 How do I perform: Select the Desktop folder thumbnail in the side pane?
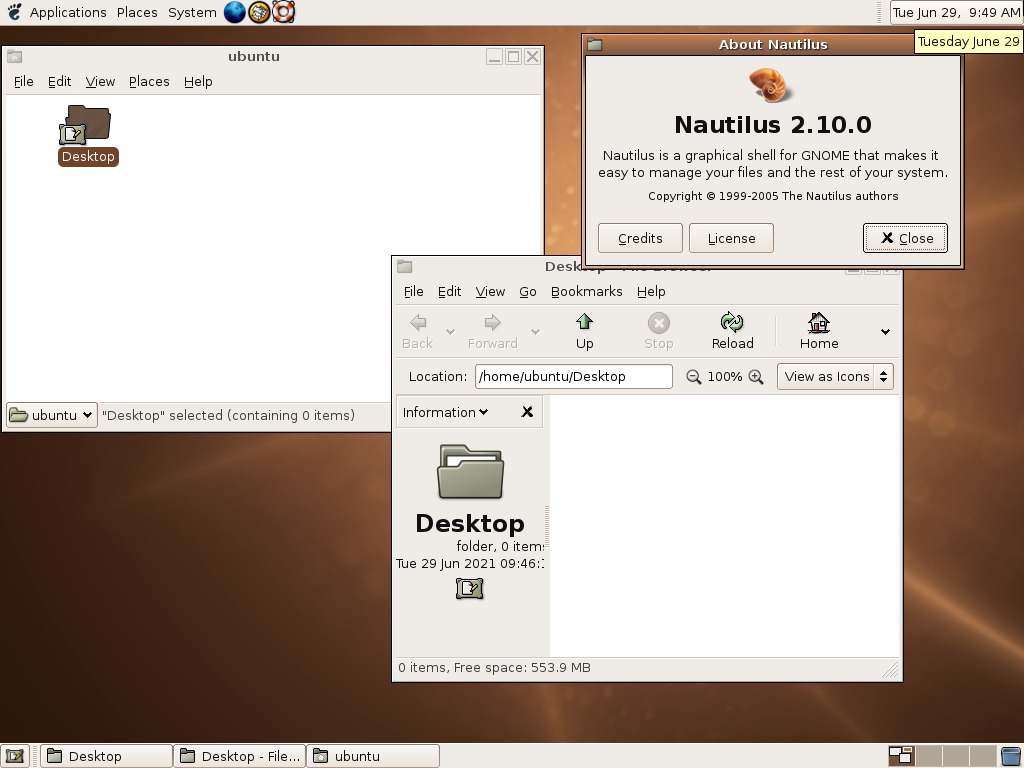tap(470, 470)
